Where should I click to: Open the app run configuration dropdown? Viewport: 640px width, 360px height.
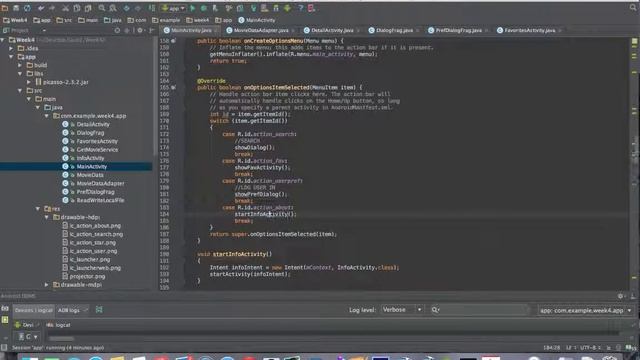coord(173,8)
